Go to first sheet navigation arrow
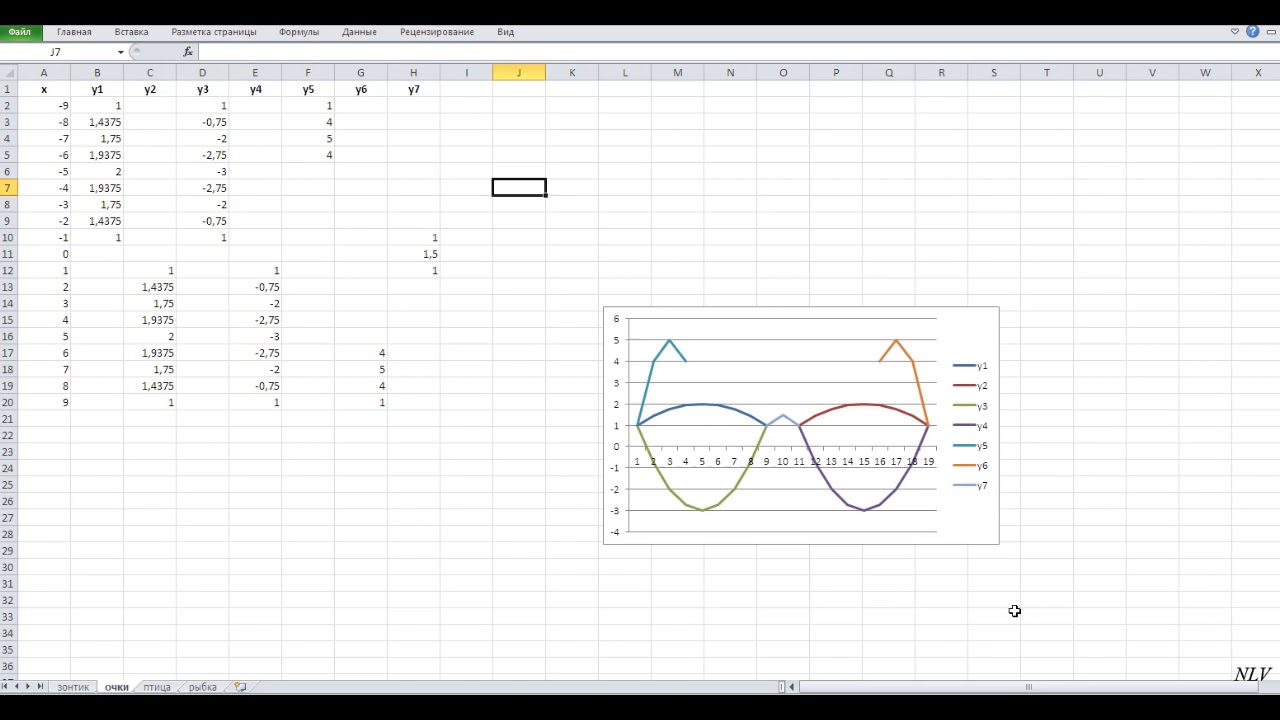 pyautogui.click(x=5, y=687)
